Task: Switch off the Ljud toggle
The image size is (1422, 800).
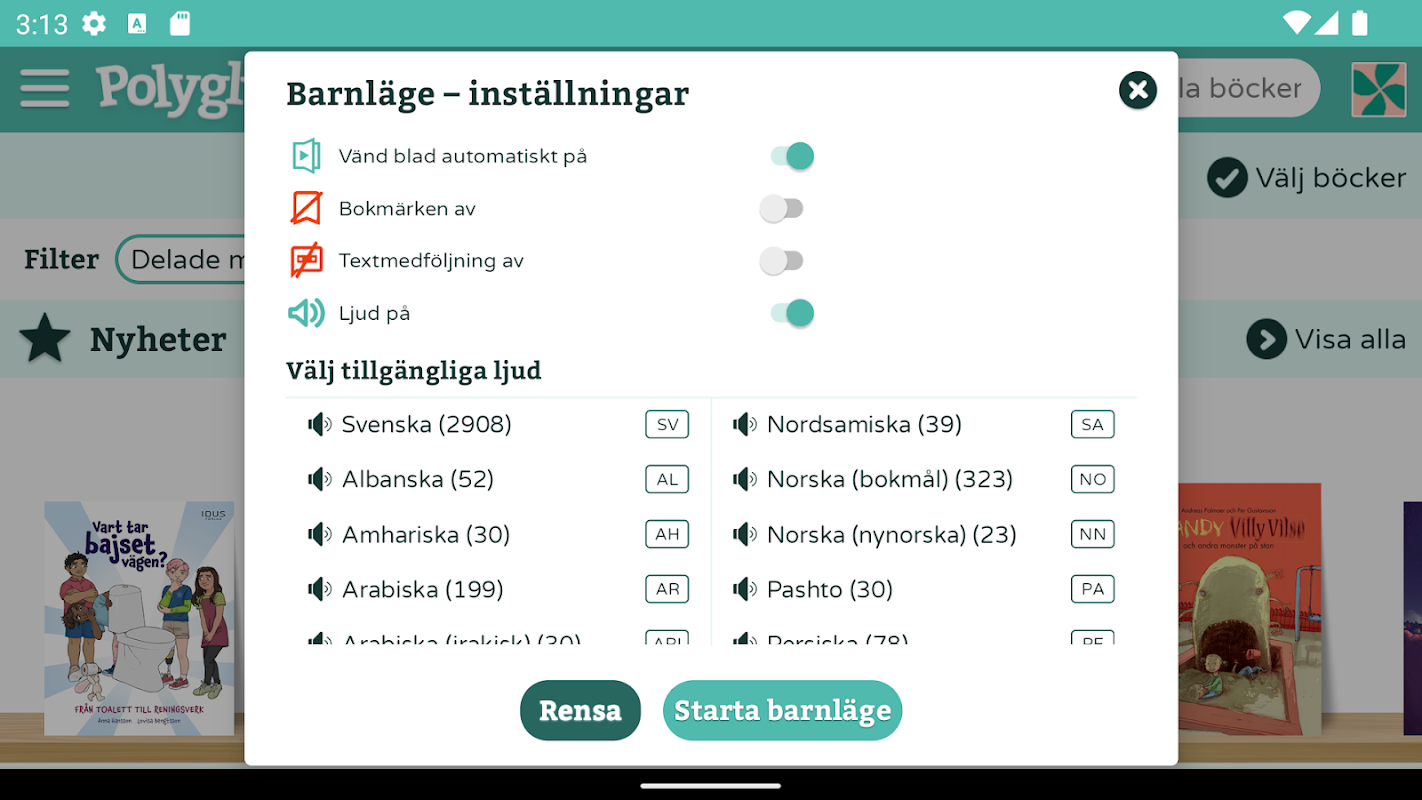Action: tap(792, 313)
